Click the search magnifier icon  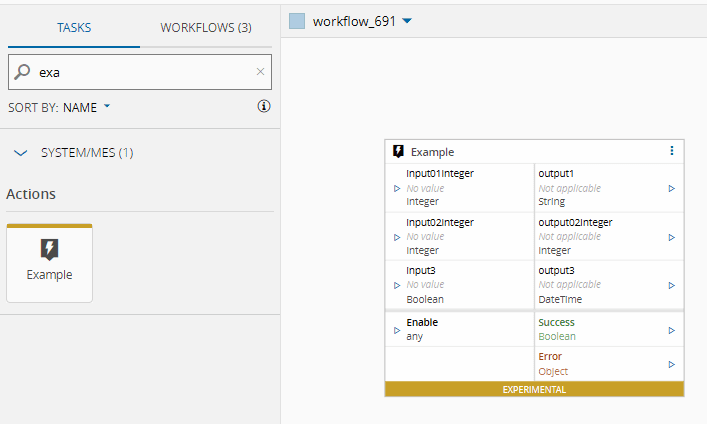pos(23,72)
